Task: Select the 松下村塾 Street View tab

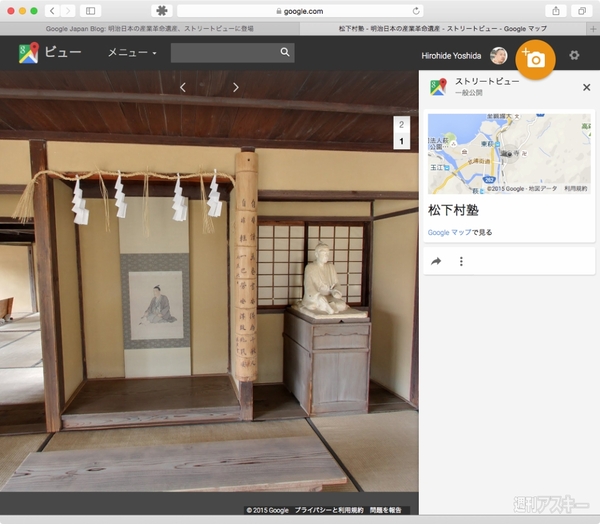Action: click(443, 29)
